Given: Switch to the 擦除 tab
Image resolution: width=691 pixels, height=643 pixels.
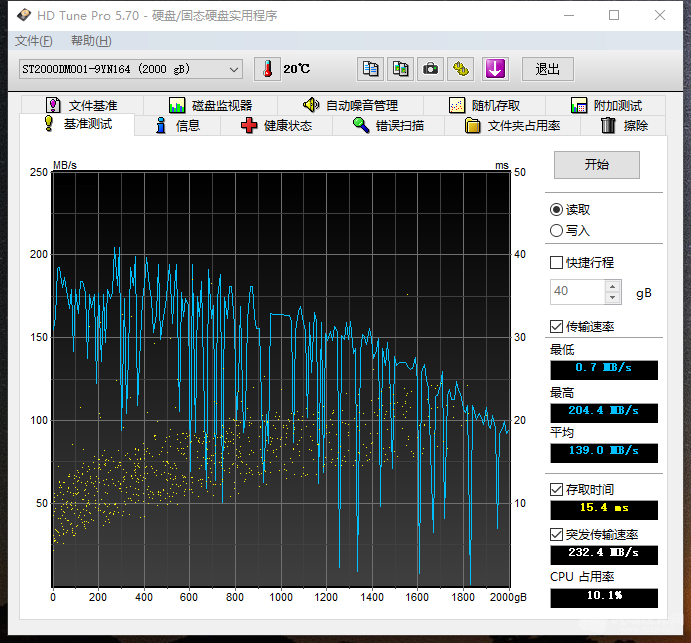Looking at the screenshot, I should click(624, 126).
